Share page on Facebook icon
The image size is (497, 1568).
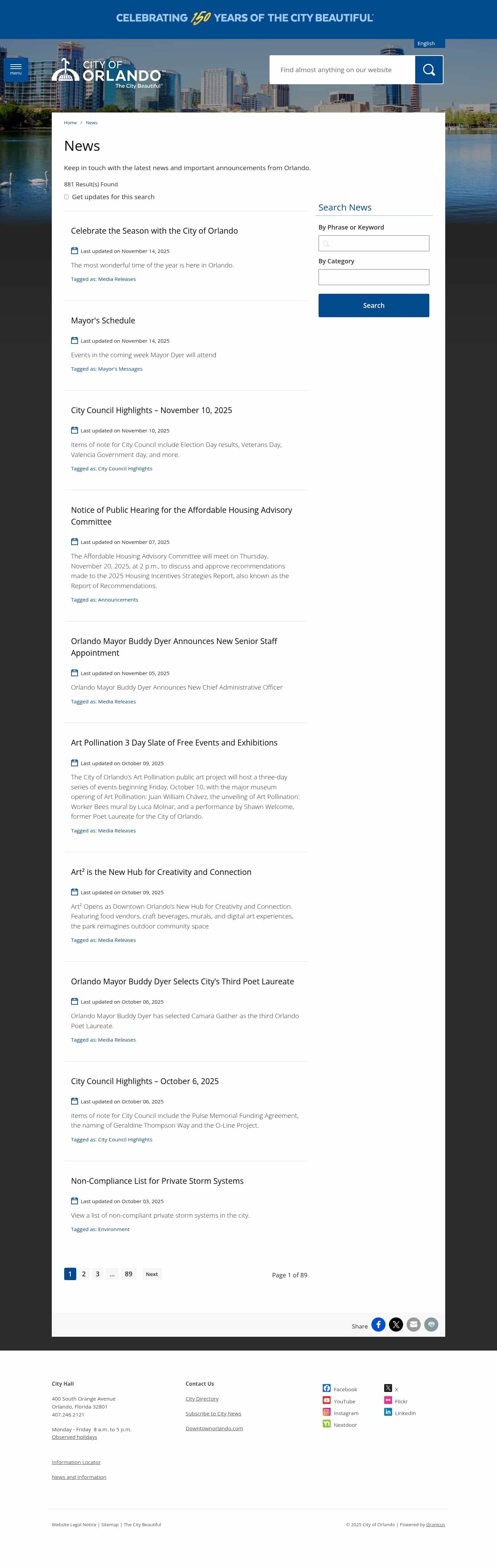tap(378, 1325)
